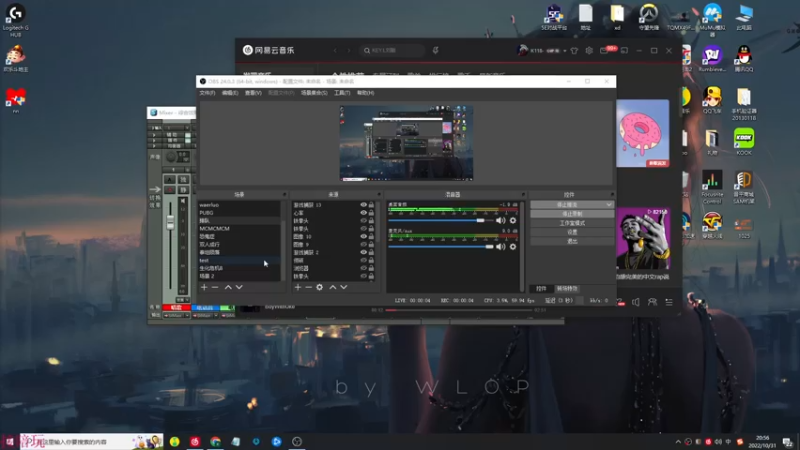Image resolution: width=800 pixels, height=450 pixels.
Task: Click the 停止录制 button
Action: point(572,214)
